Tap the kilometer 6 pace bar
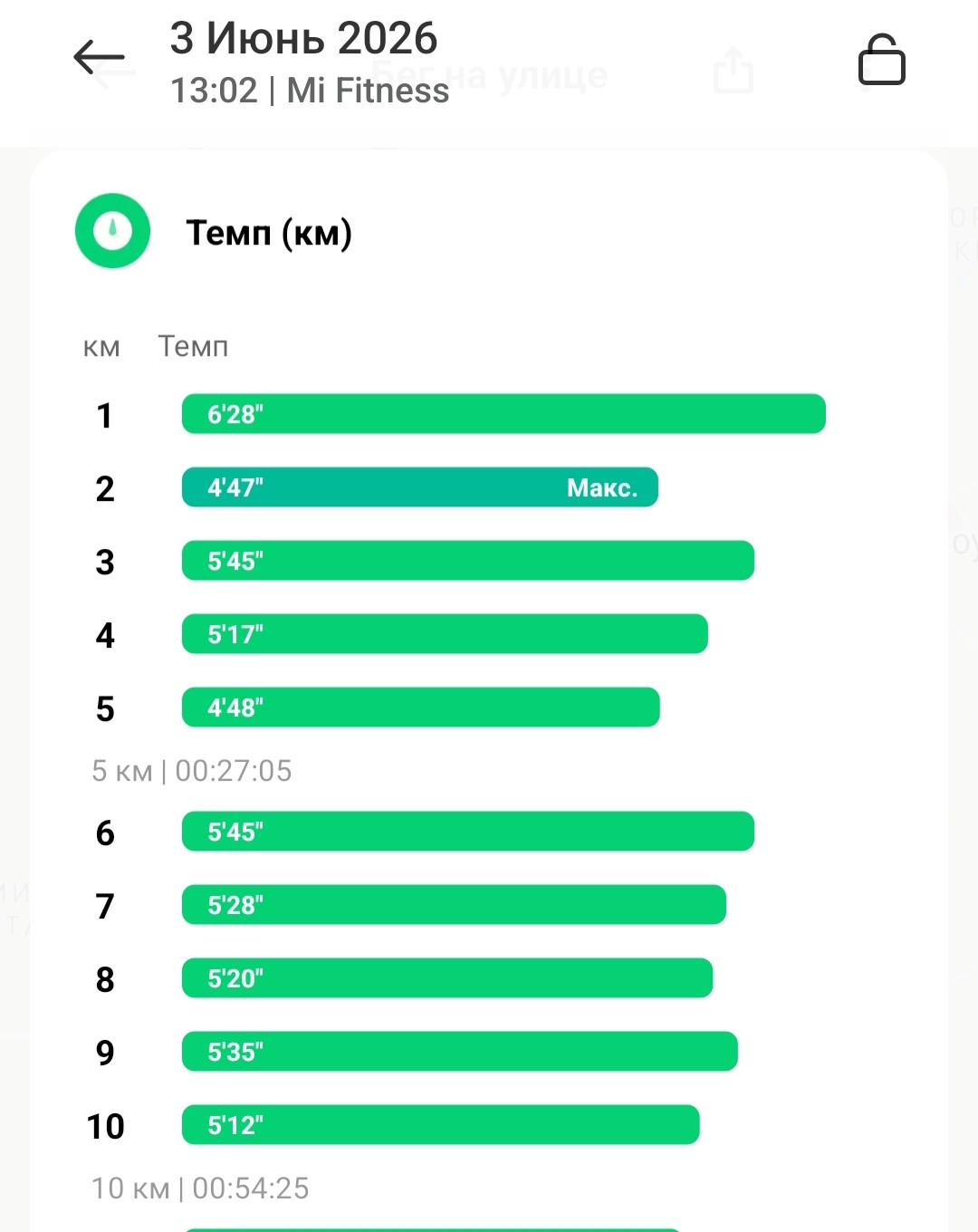The image size is (978, 1232). 468,832
